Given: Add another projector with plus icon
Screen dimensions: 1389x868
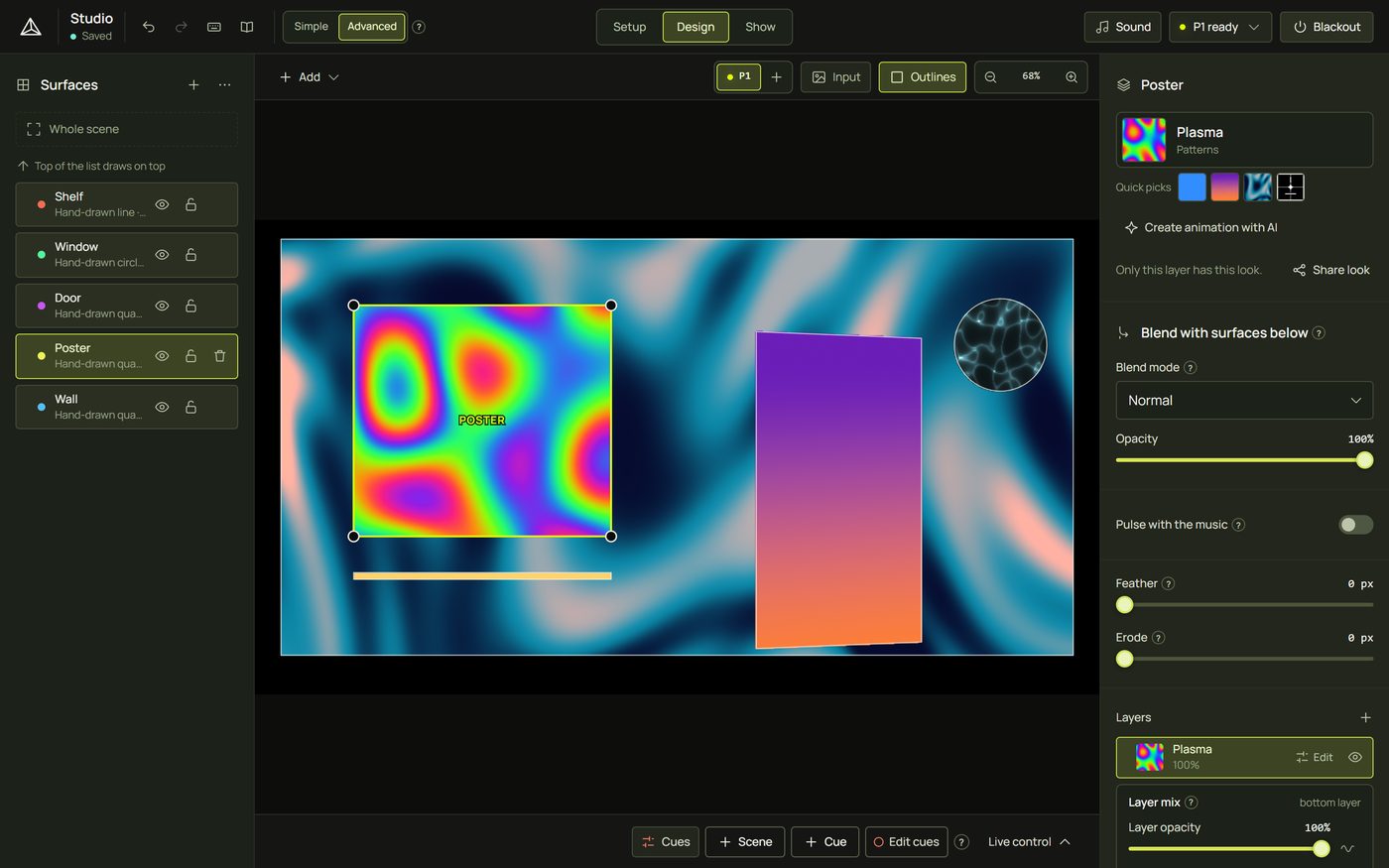Looking at the screenshot, I should [x=777, y=76].
